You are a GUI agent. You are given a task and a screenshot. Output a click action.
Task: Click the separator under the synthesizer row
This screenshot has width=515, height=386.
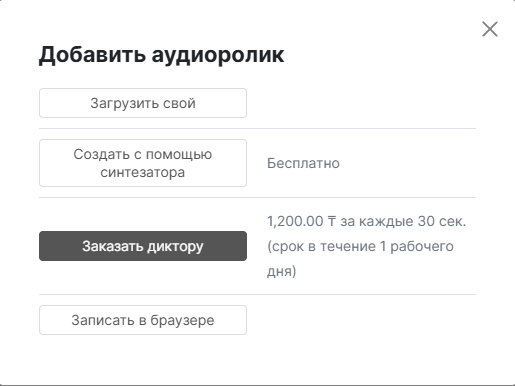(x=257, y=197)
